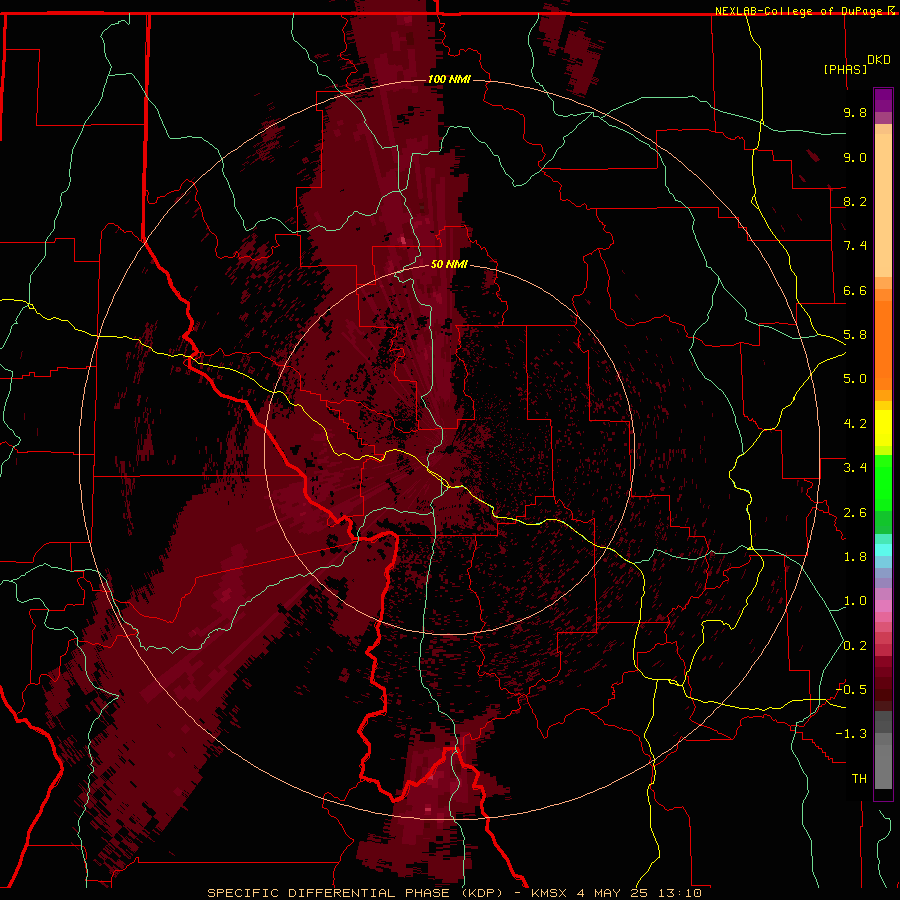Click the 9.8 value on the color scale
This screenshot has height=900, width=900.
click(x=855, y=112)
